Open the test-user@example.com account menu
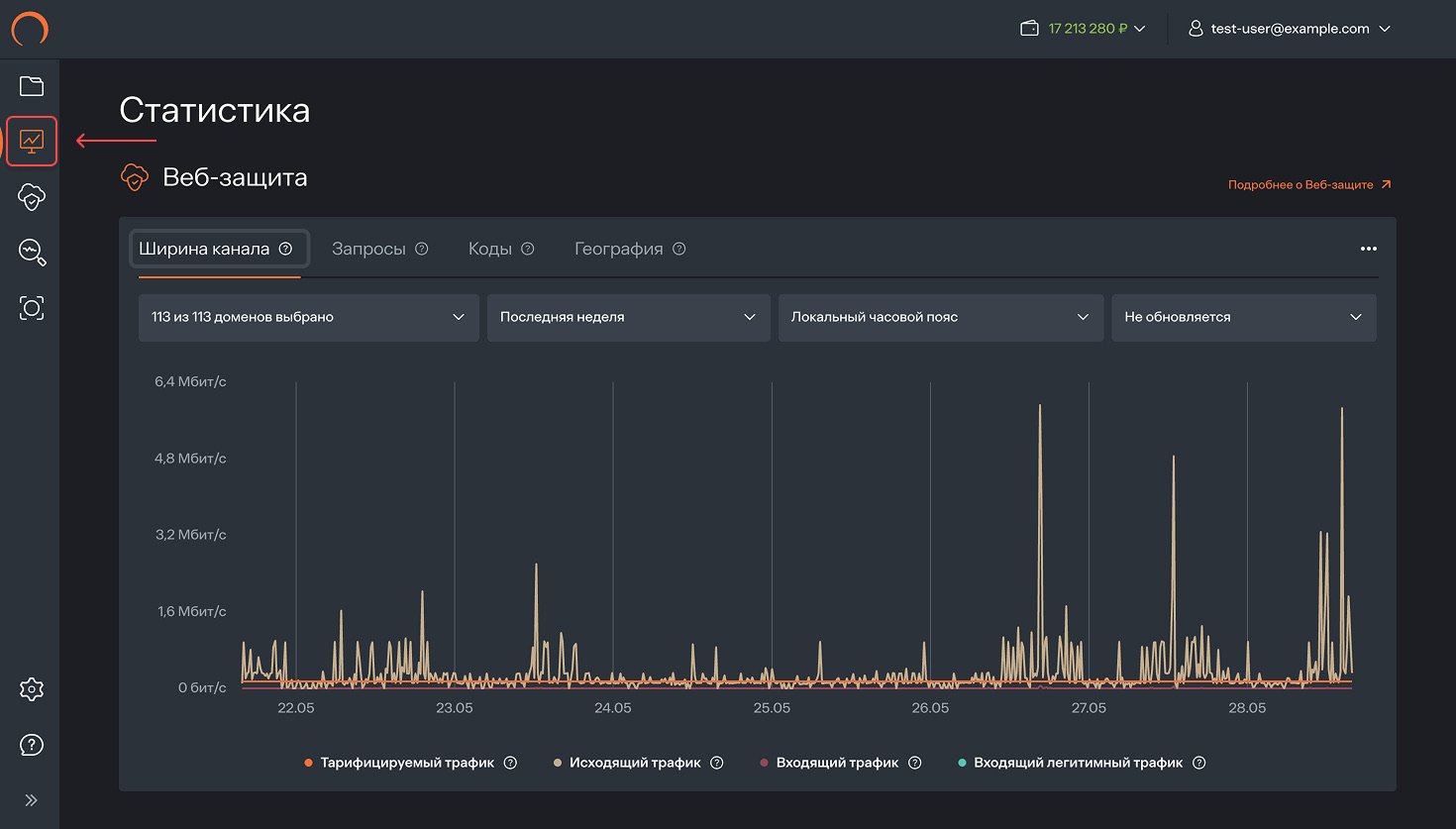 point(1290,29)
